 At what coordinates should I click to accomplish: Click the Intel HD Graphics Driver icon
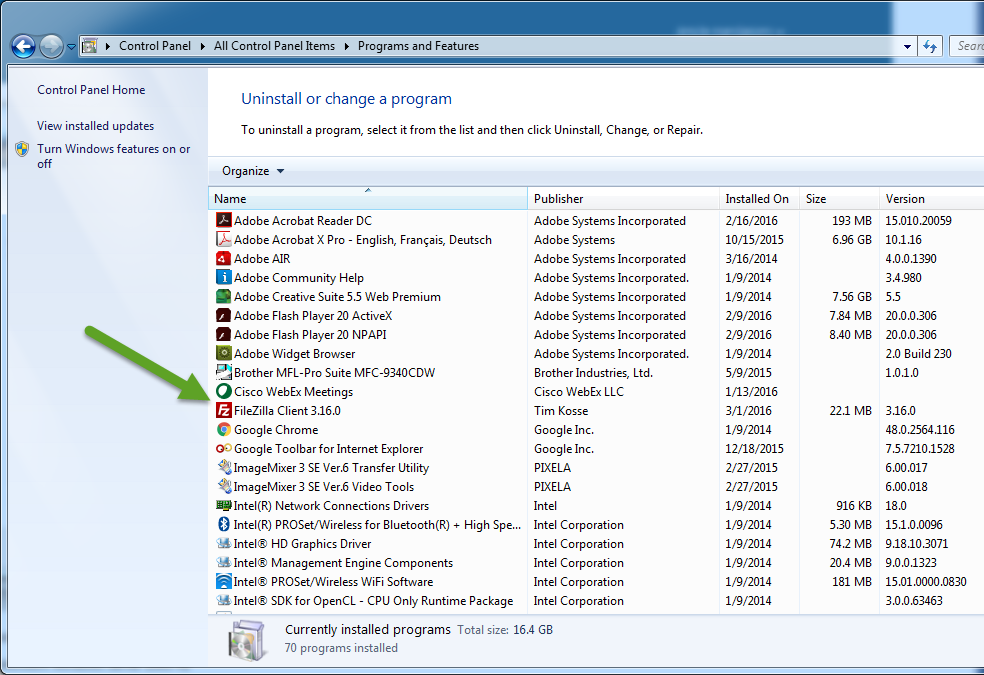tap(223, 543)
